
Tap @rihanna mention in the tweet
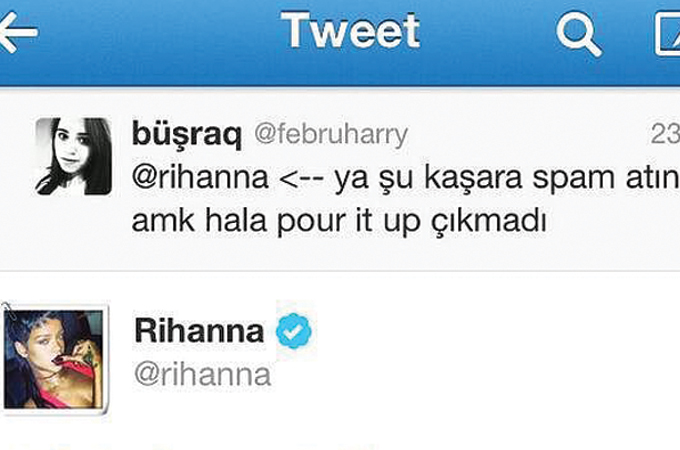(200, 177)
